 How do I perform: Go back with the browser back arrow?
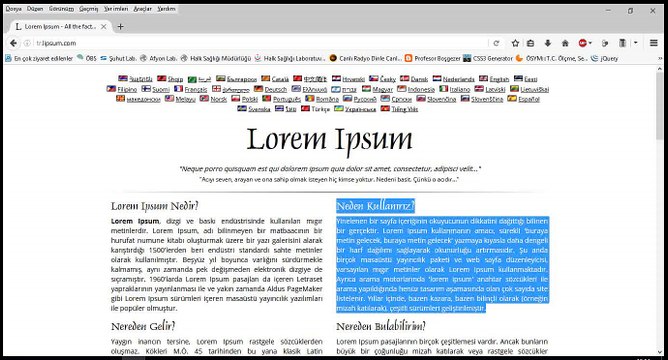(x=13, y=43)
